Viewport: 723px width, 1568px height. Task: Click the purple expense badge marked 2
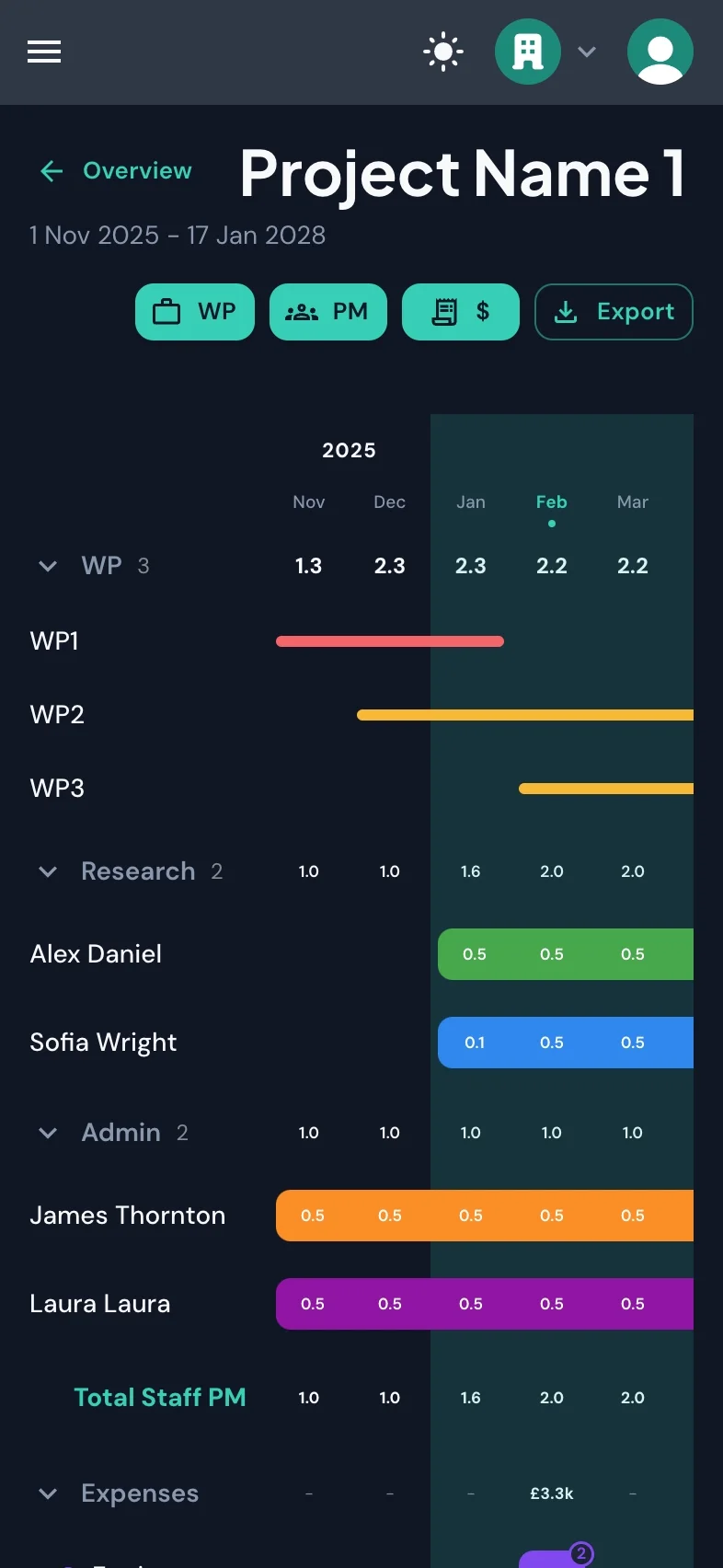pos(580,1554)
